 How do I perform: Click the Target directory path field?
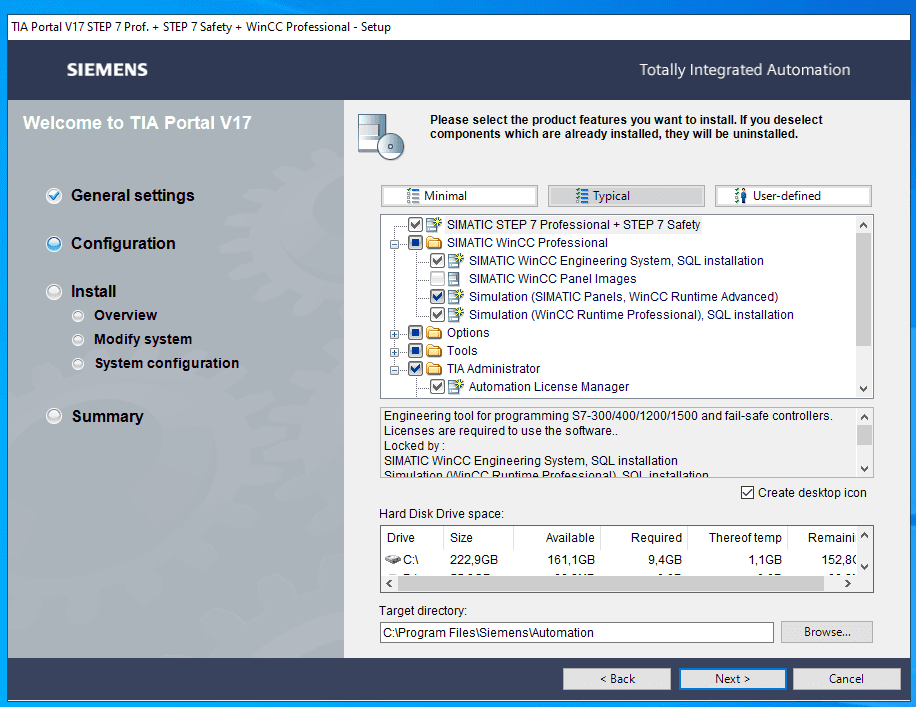(x=577, y=632)
